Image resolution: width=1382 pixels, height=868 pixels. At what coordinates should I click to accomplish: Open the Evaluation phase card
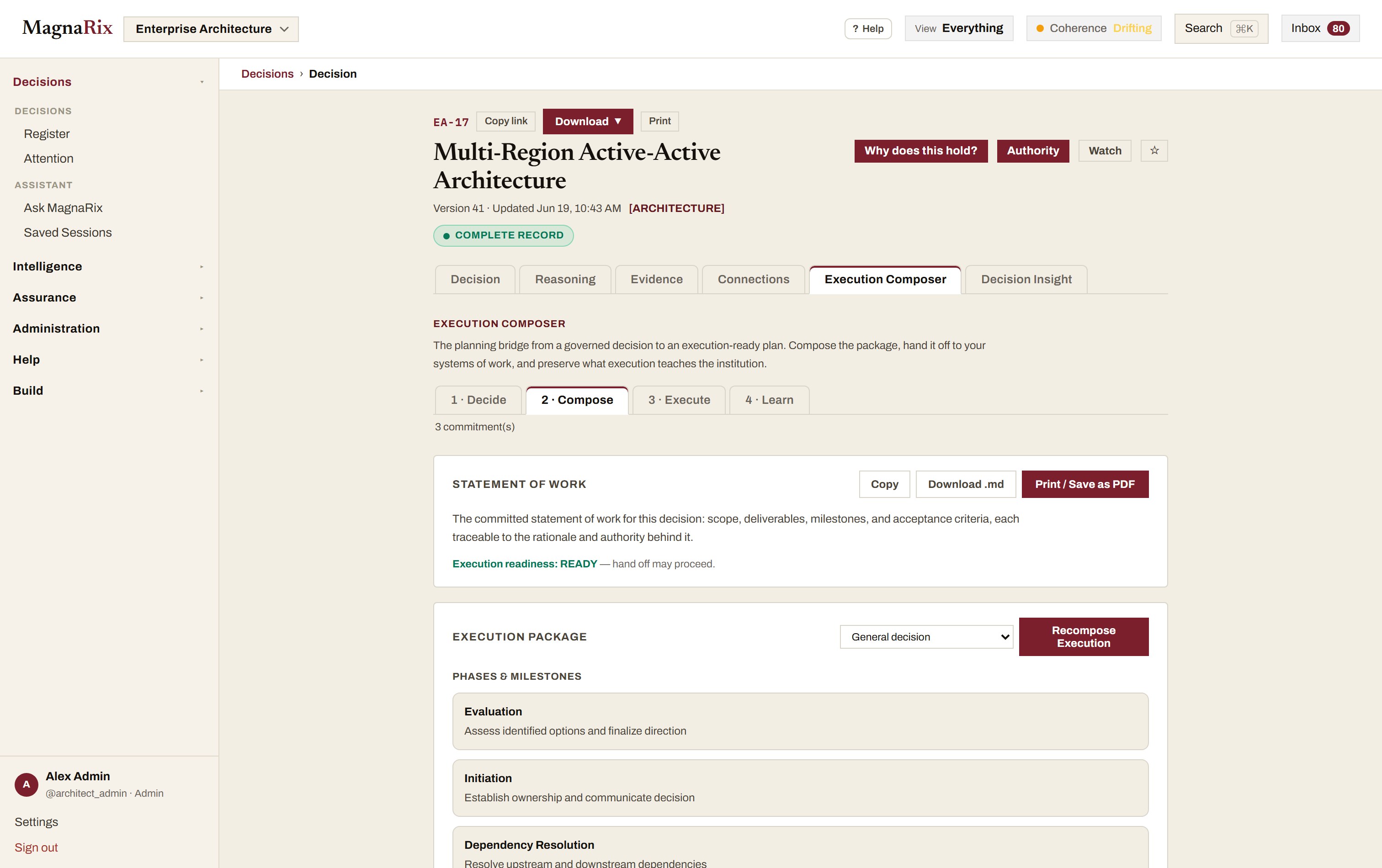(x=800, y=721)
